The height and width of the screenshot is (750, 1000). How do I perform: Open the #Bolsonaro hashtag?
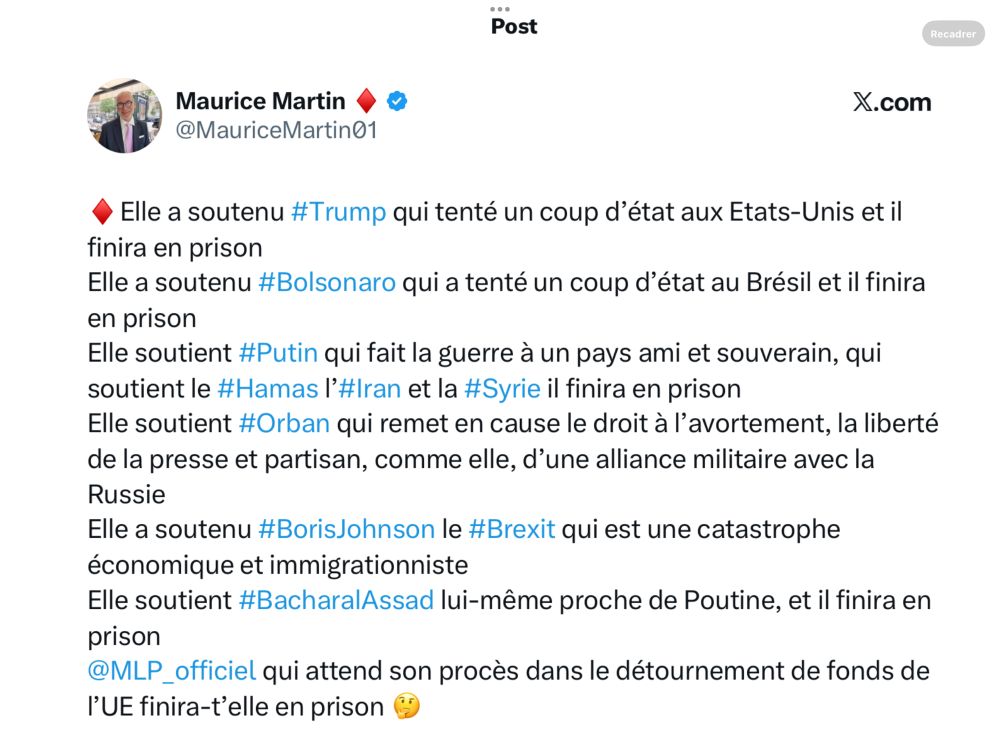coord(327,283)
